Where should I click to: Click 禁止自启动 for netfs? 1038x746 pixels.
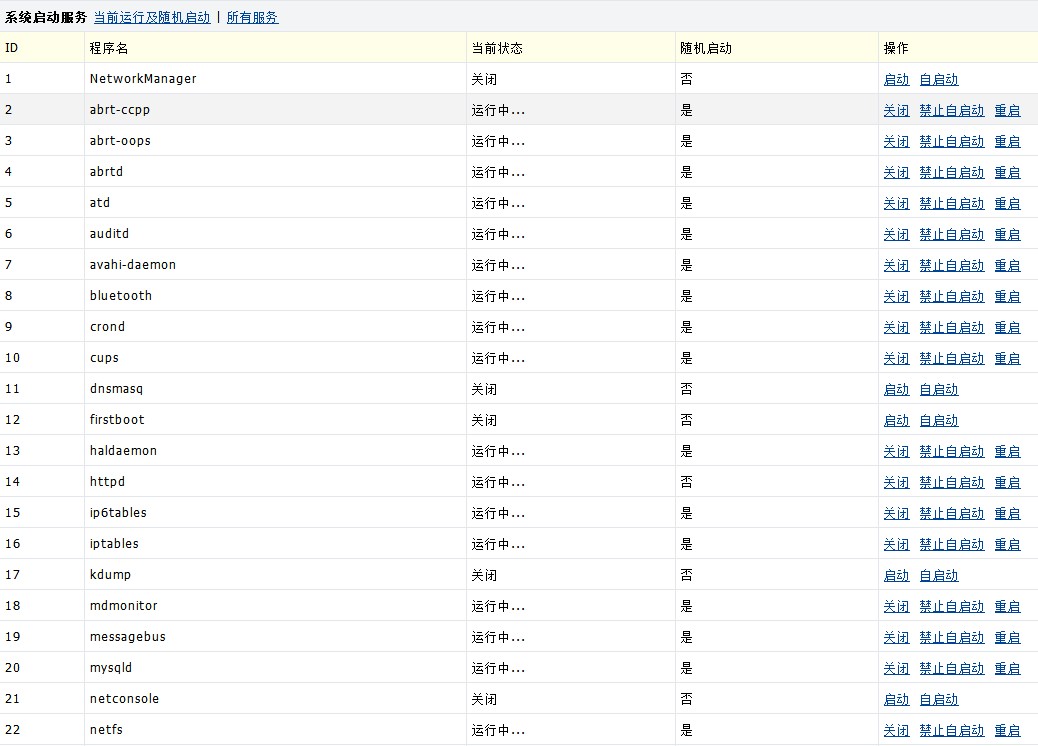[x=951, y=731]
